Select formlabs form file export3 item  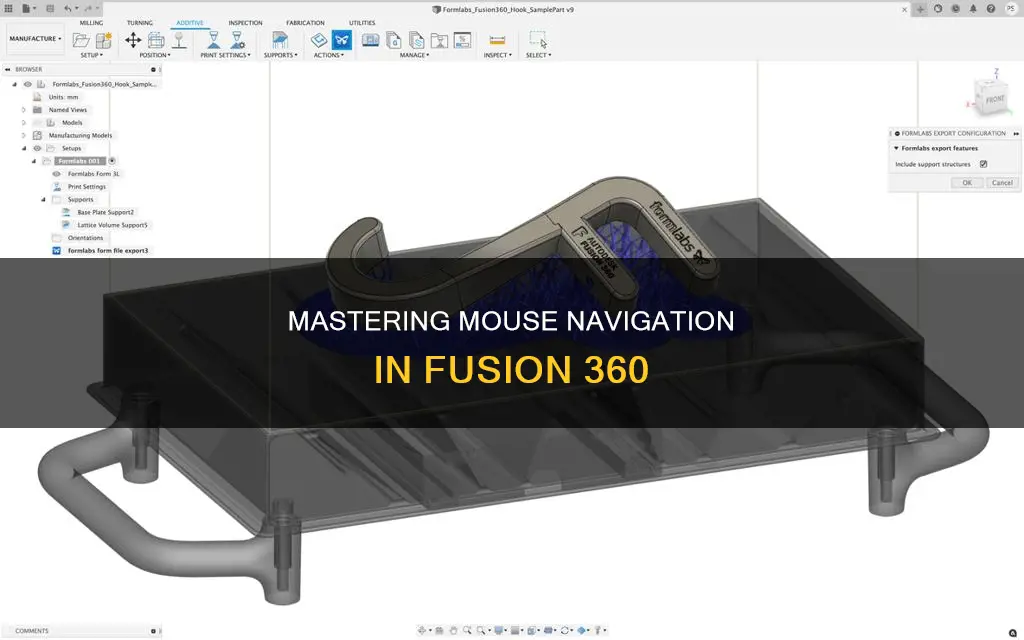pyautogui.click(x=108, y=251)
